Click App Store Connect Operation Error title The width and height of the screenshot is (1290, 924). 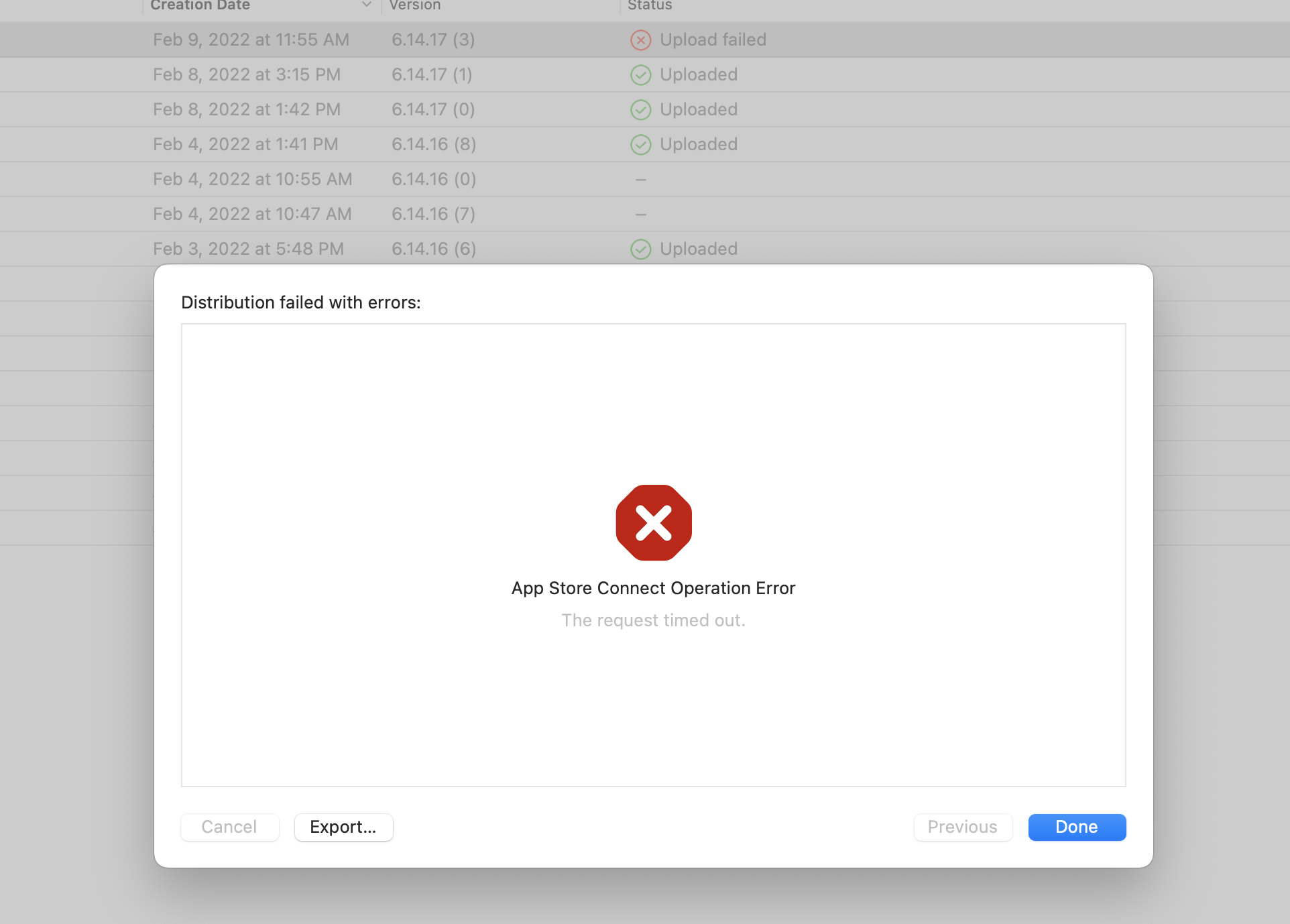pyautogui.click(x=654, y=588)
